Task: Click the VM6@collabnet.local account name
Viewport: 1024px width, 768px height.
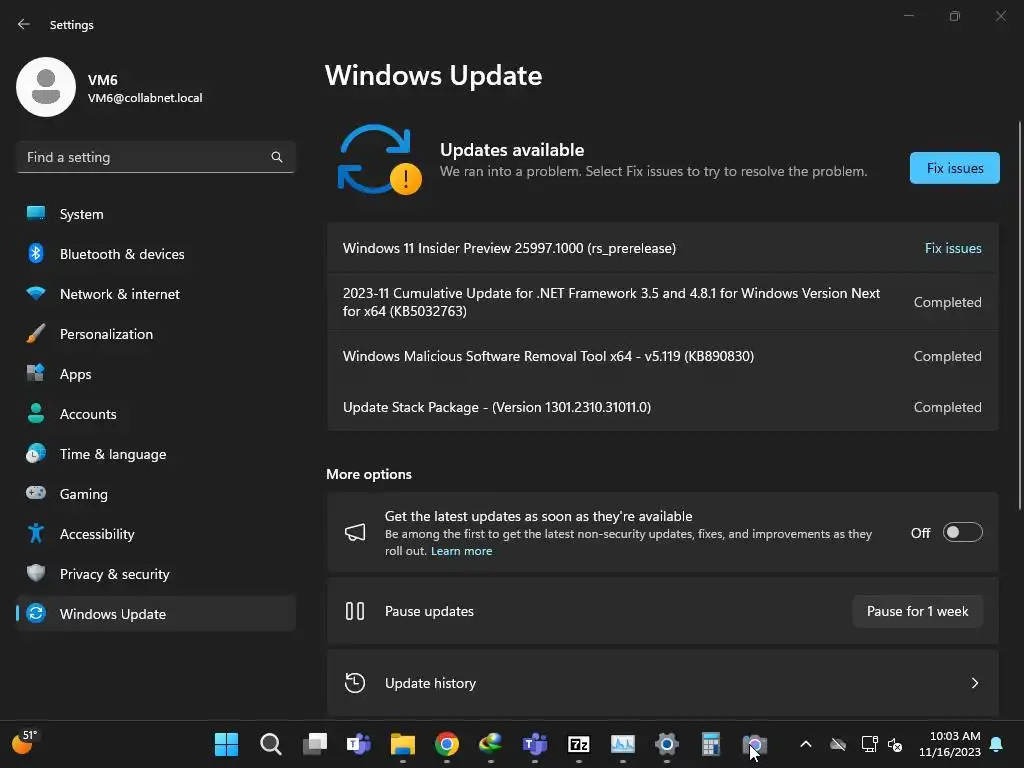Action: [145, 98]
